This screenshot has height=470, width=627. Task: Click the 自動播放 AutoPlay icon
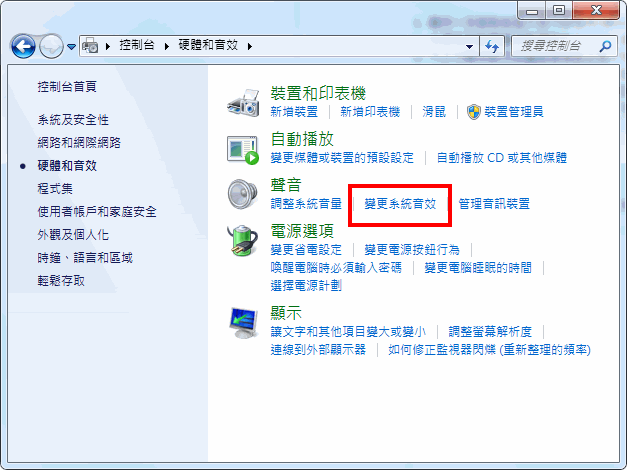click(243, 150)
